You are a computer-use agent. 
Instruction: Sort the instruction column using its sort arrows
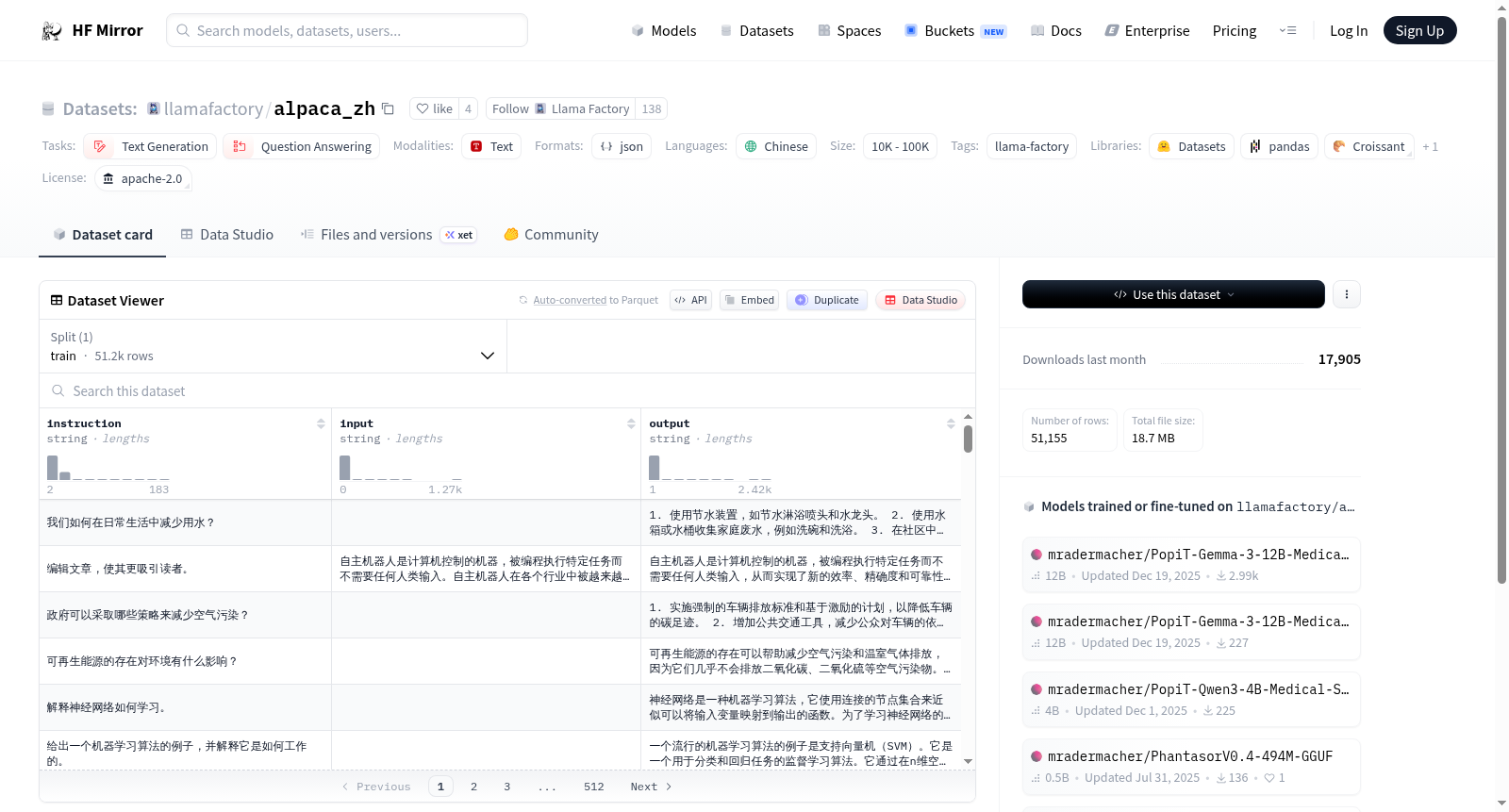321,423
